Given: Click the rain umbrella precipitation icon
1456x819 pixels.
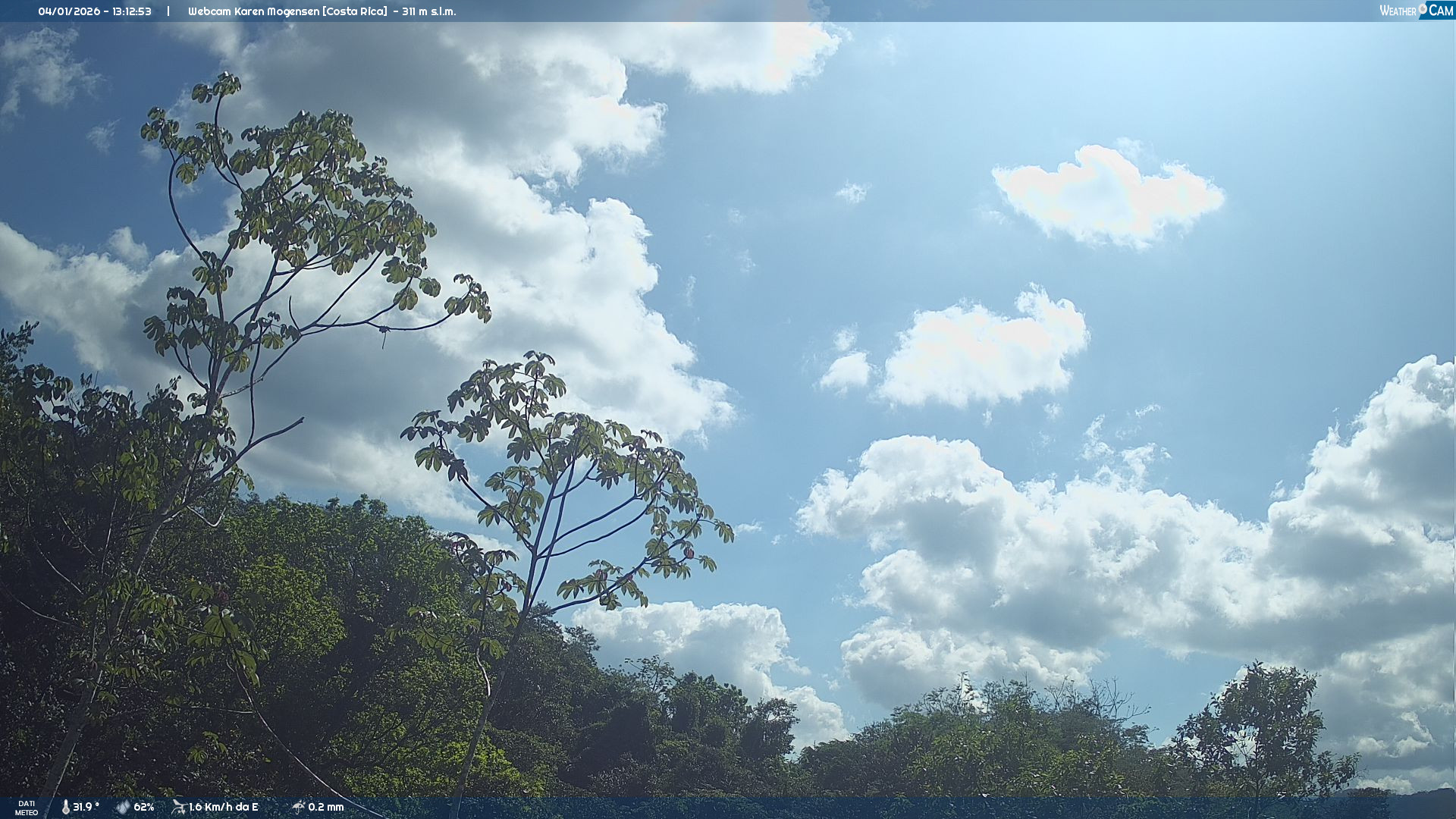Looking at the screenshot, I should tap(299, 807).
